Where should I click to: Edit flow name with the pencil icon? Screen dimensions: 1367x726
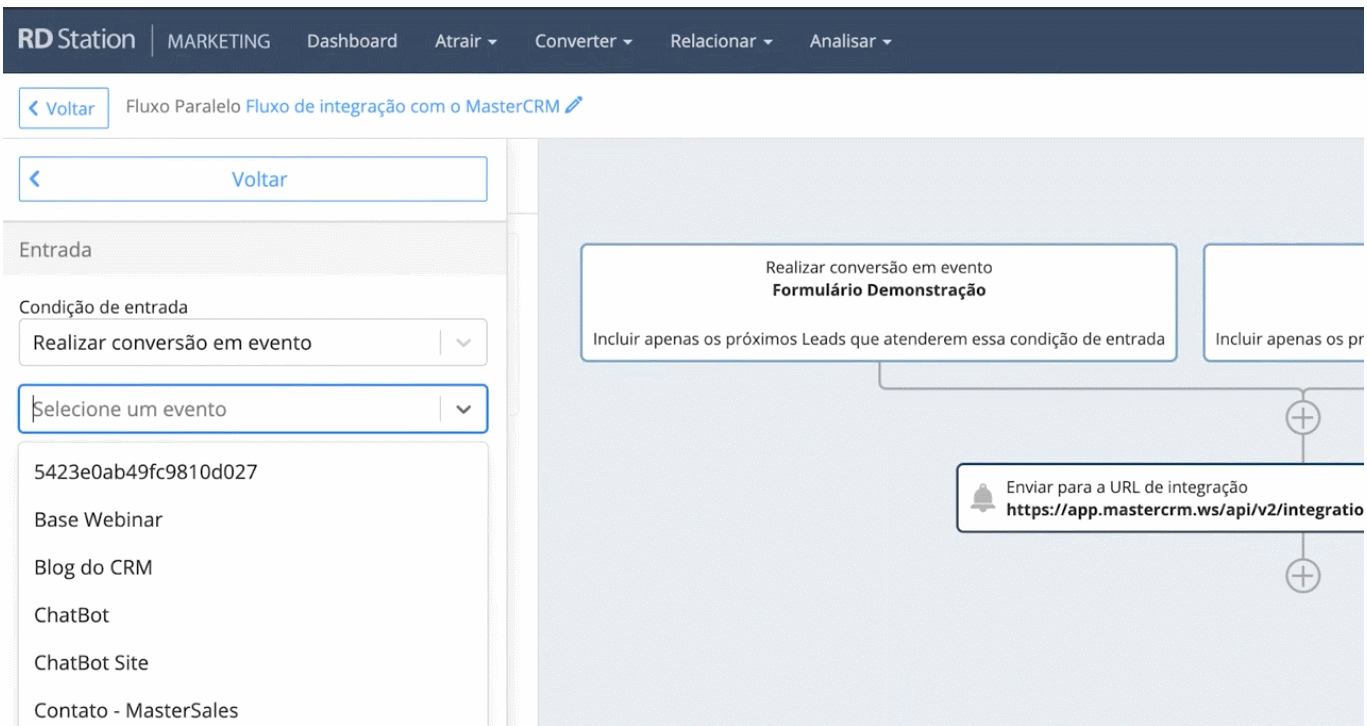pos(573,105)
